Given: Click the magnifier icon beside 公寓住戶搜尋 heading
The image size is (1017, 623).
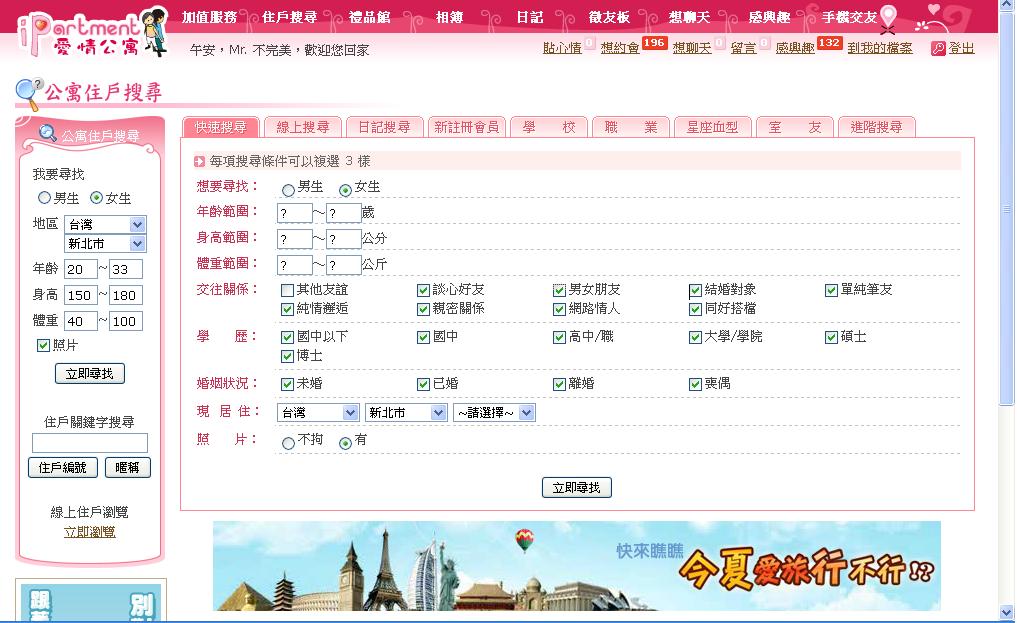Looking at the screenshot, I should tap(29, 94).
